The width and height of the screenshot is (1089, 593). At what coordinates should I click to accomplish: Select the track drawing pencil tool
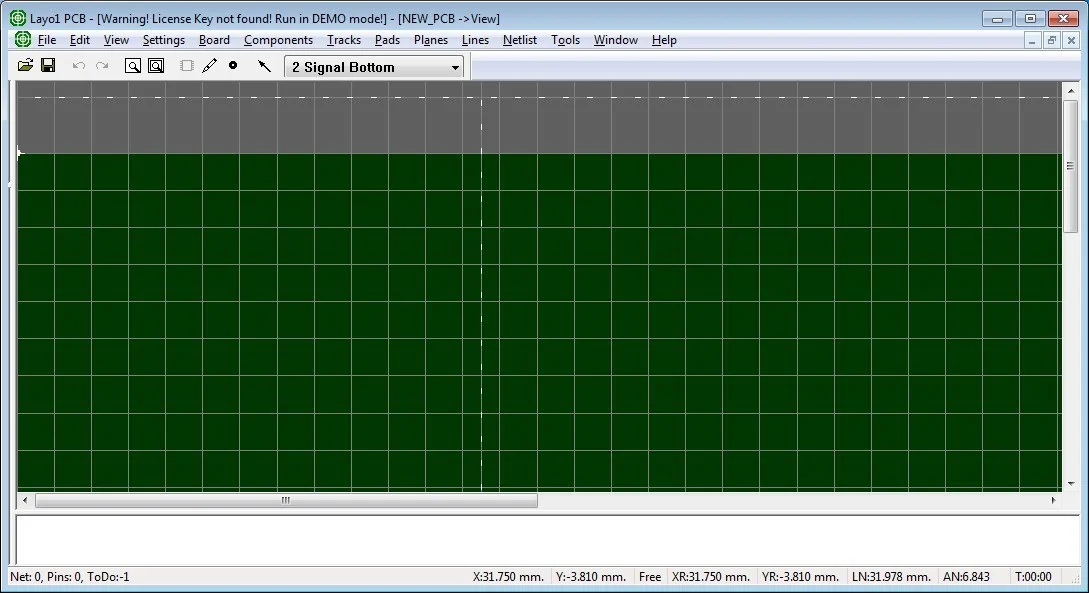click(x=210, y=65)
